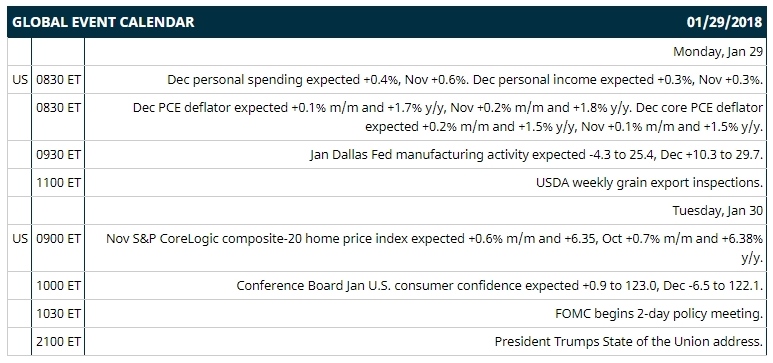Screen dimensions: 773x363
Task: Select the 01/29/2018 date in header
Action: click(x=725, y=22)
